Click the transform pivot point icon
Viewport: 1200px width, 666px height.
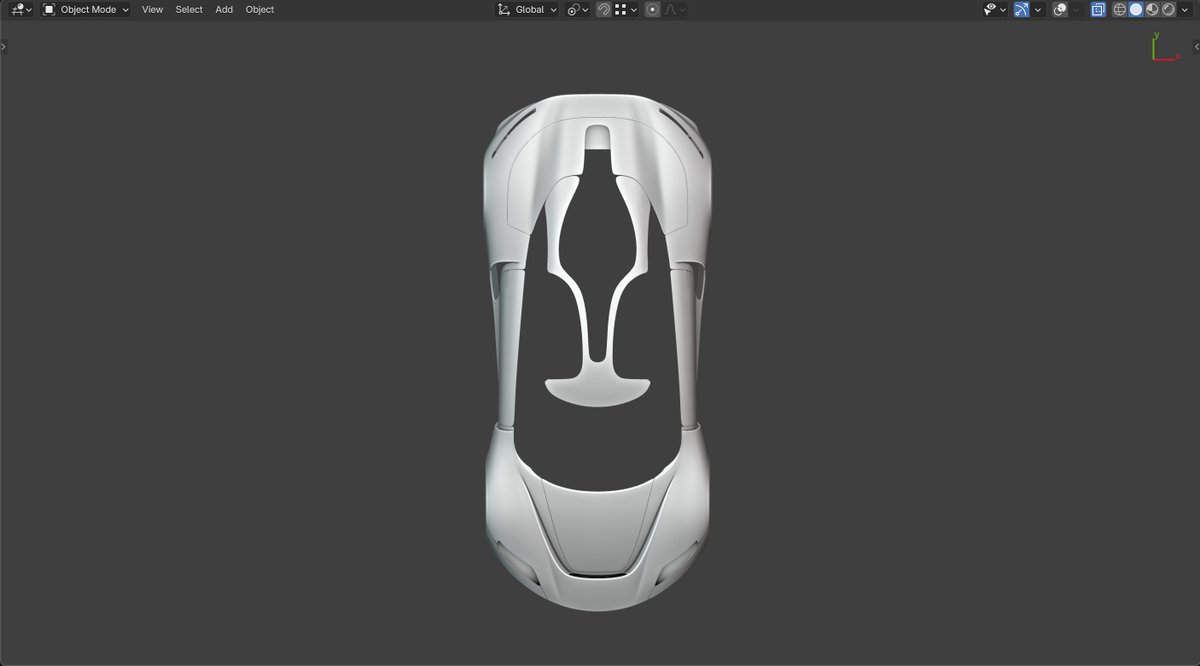[573, 9]
